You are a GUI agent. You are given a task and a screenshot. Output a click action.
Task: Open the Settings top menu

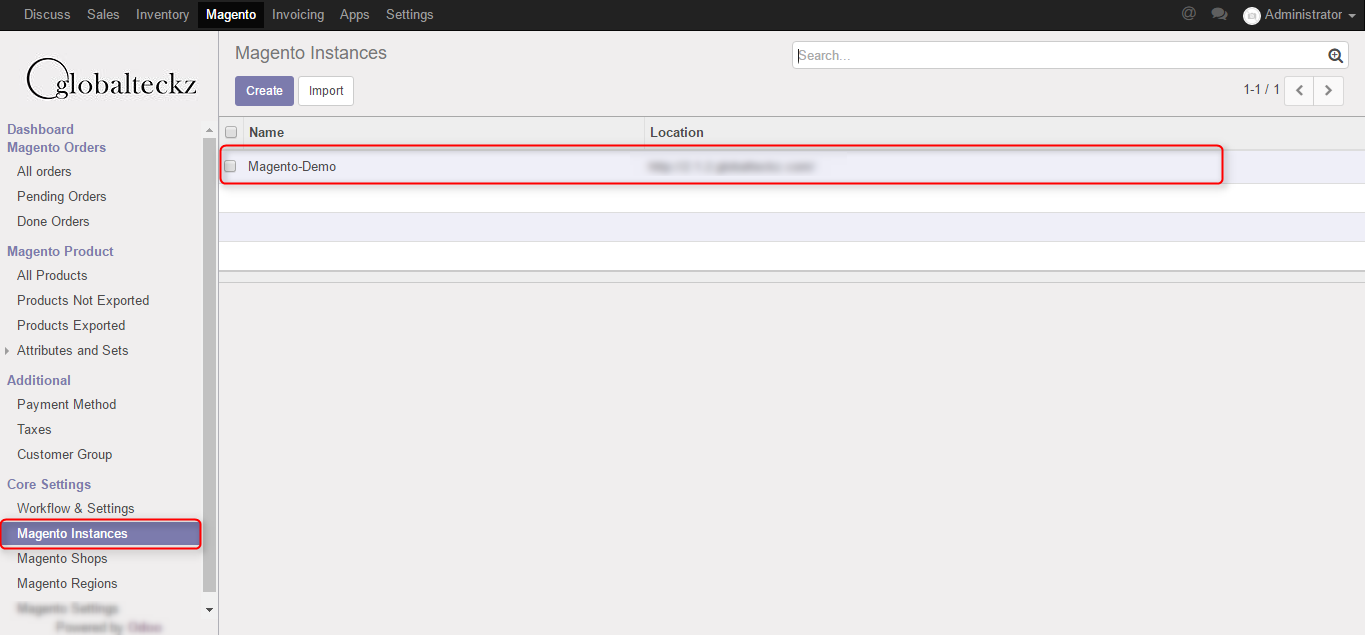(410, 15)
